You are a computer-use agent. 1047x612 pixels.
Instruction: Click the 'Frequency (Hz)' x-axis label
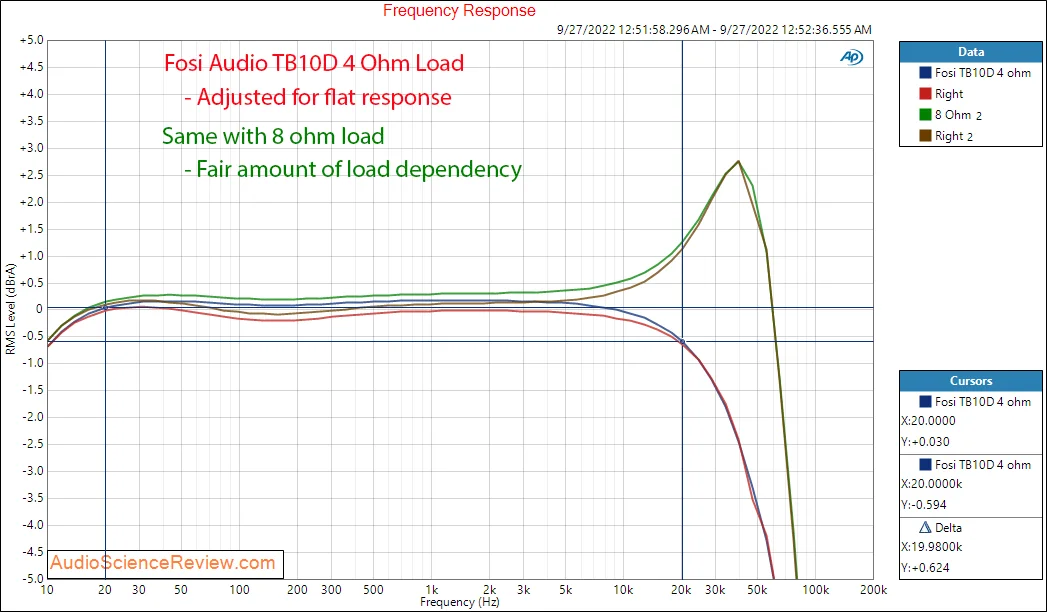[x=459, y=602]
